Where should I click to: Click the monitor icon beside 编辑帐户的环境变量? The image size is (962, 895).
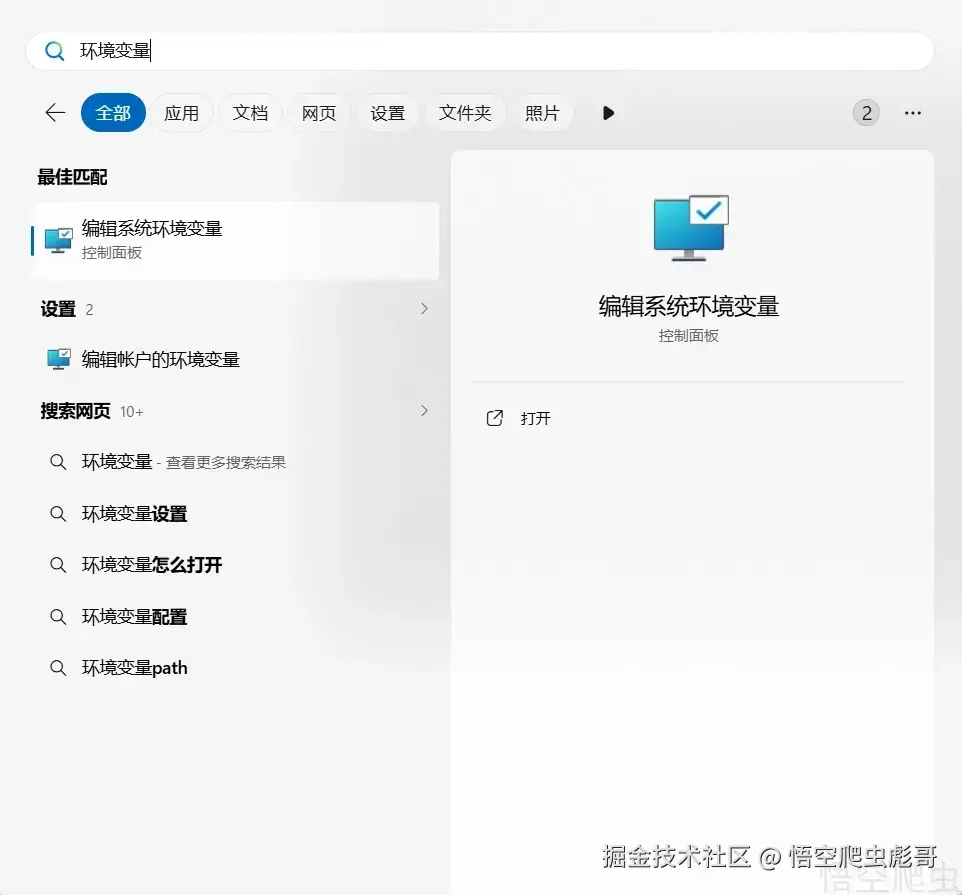59,359
